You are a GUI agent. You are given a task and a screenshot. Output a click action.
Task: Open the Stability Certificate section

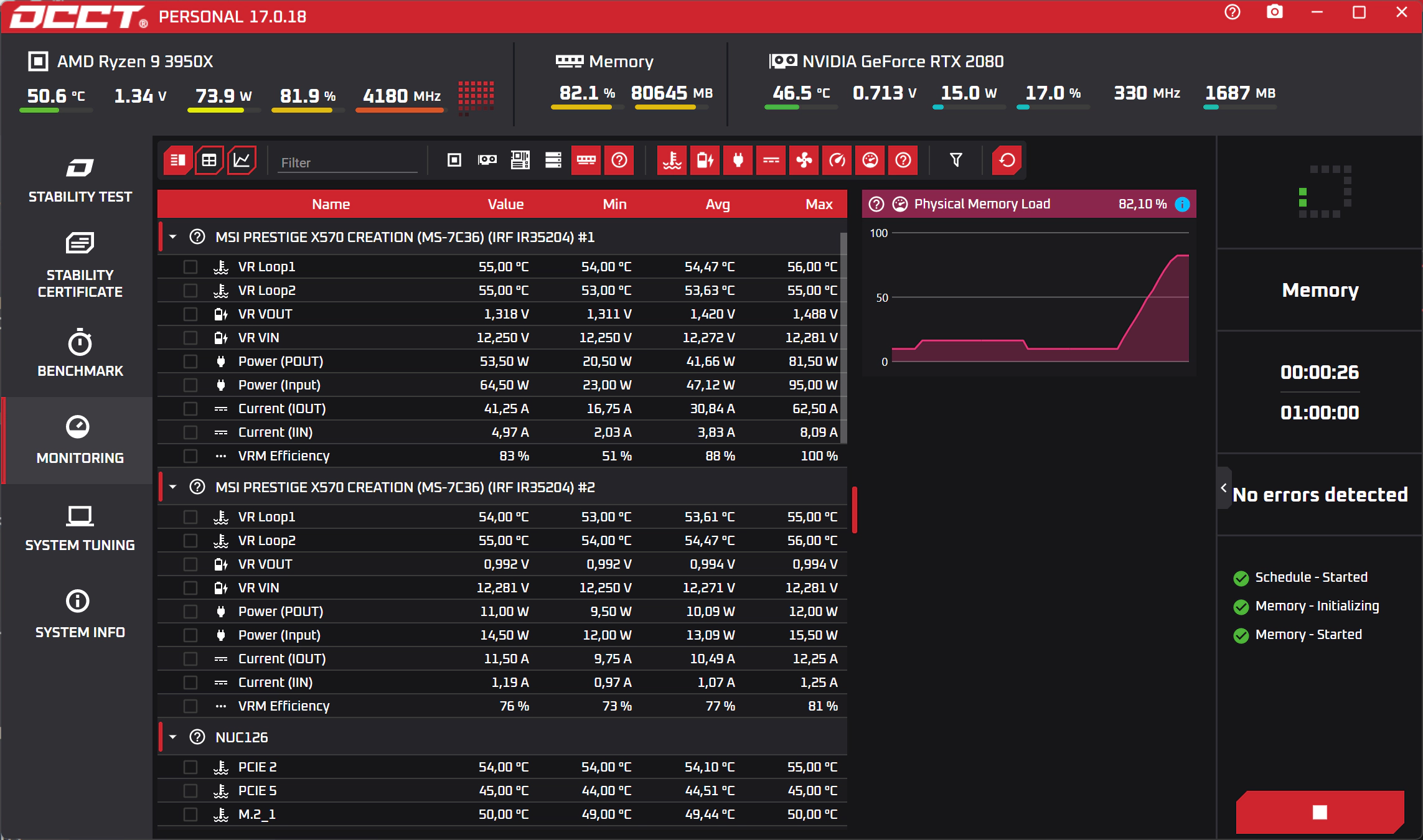coord(80,264)
